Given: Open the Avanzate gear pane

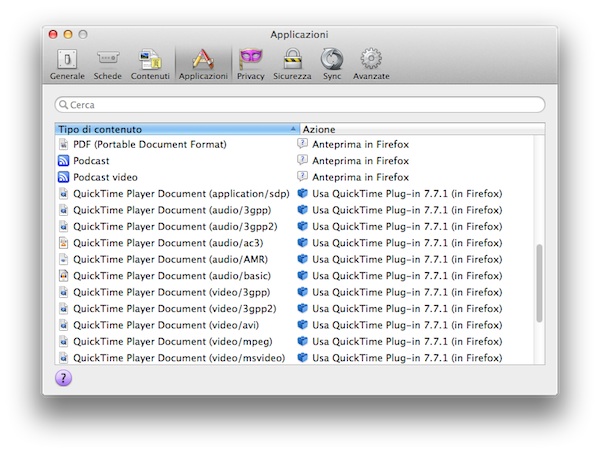Looking at the screenshot, I should [x=371, y=64].
